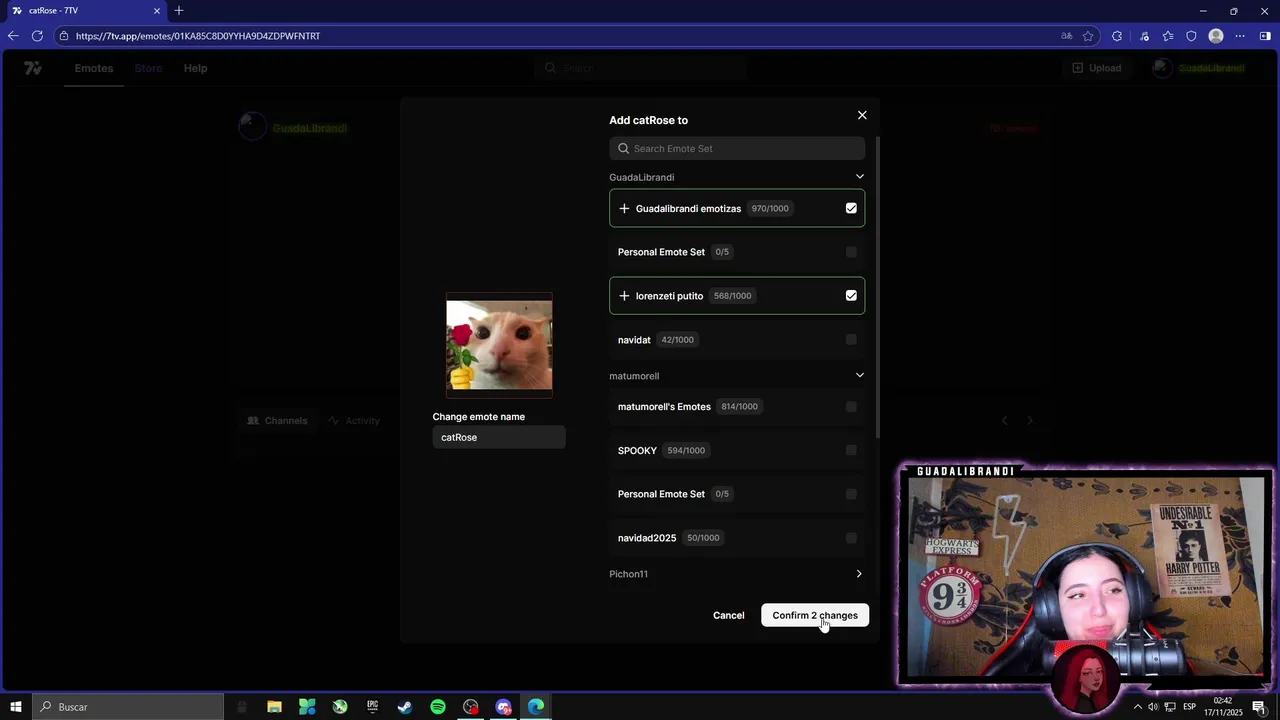Screen dimensions: 1280x720
Task: Click the 970/1000 count badge
Action: point(770,208)
